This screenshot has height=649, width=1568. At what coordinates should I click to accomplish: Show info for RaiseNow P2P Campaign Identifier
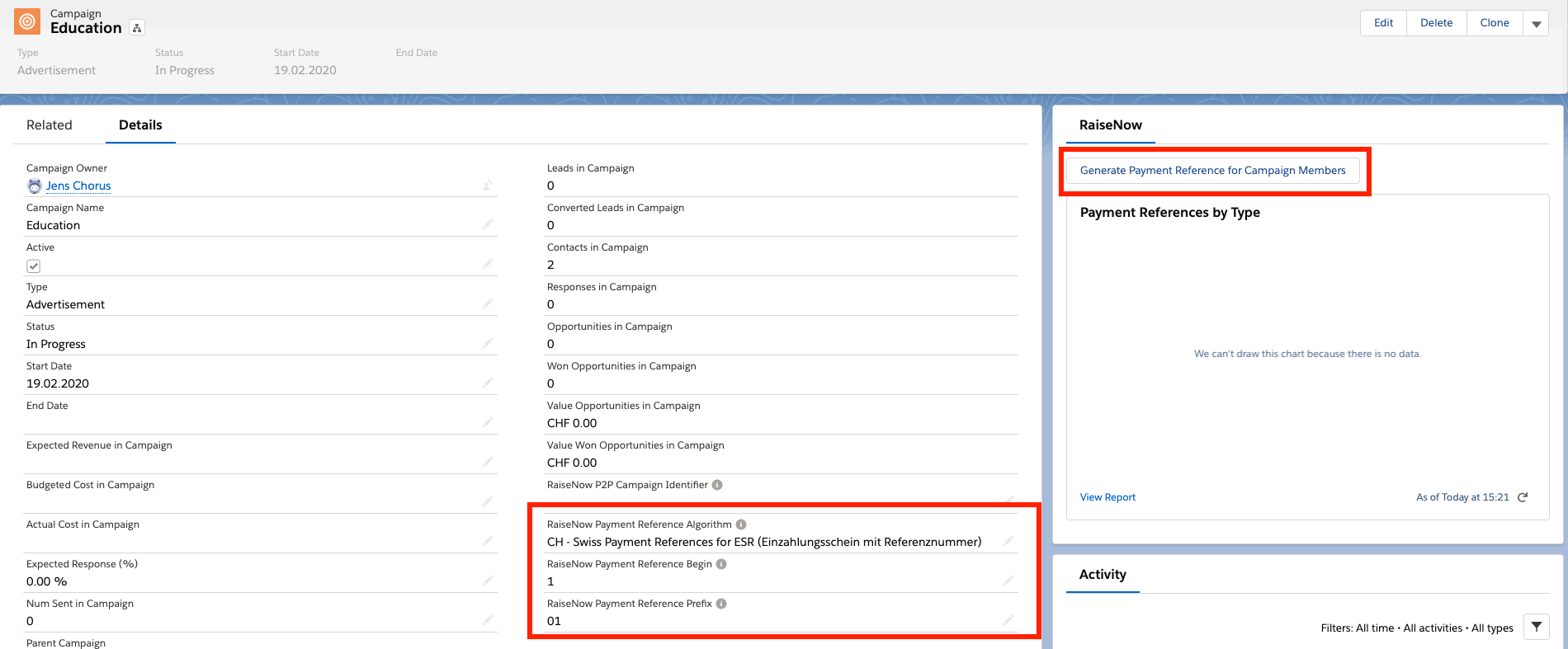(717, 485)
